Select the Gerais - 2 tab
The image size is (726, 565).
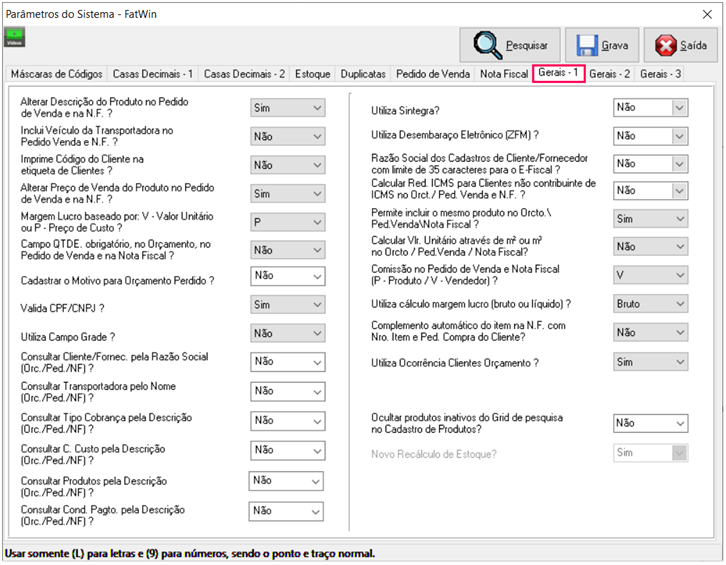[609, 74]
